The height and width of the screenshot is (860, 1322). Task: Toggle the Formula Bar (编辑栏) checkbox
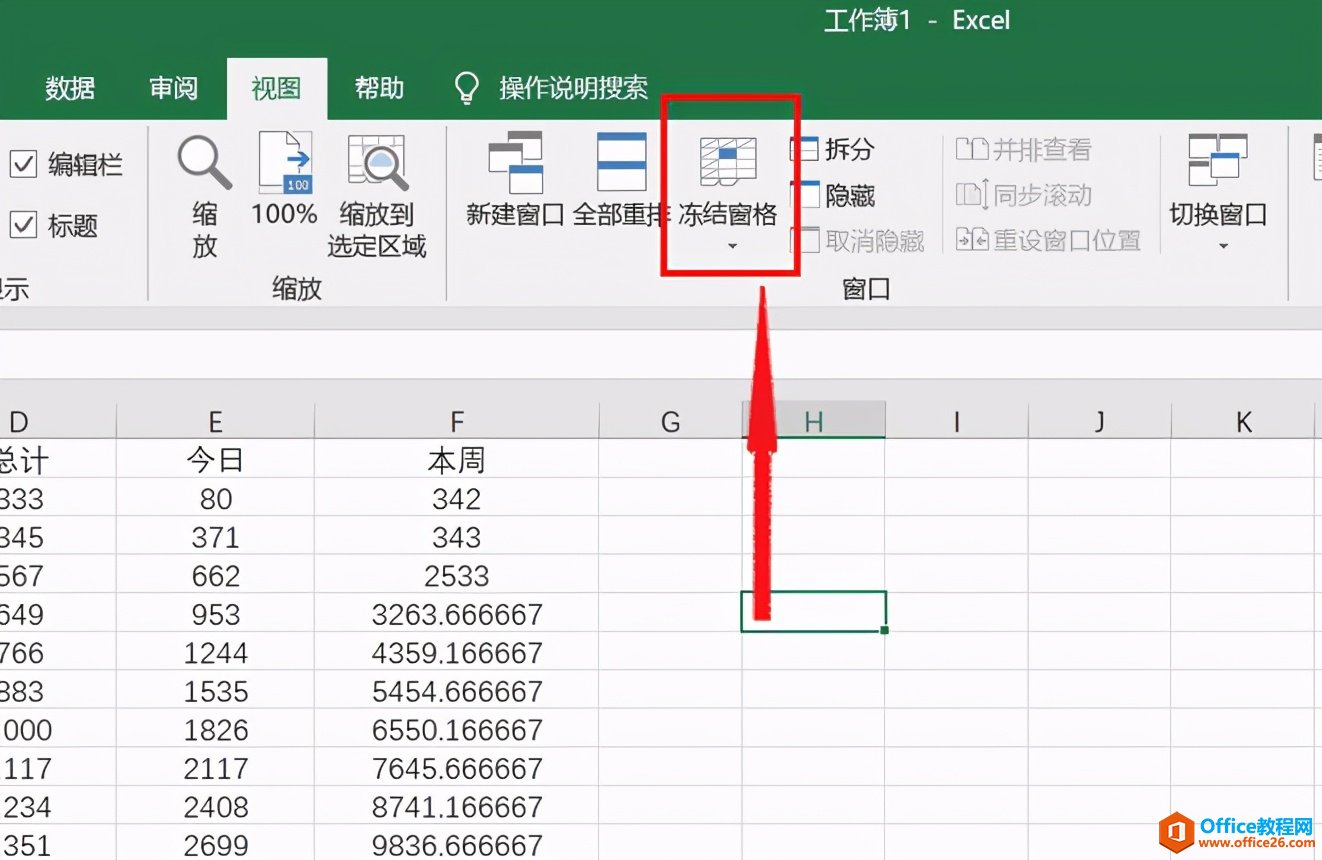pos(23,164)
